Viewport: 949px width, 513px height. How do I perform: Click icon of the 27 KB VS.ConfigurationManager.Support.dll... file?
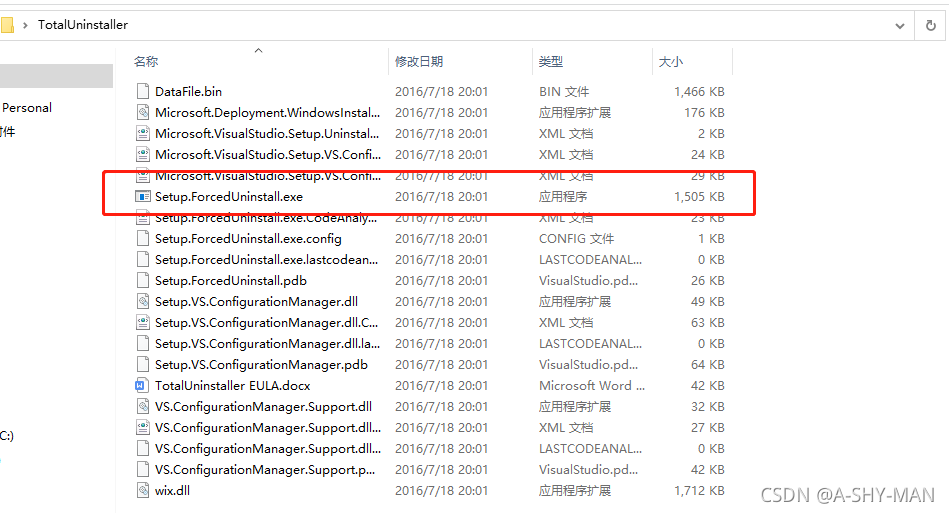click(143, 428)
